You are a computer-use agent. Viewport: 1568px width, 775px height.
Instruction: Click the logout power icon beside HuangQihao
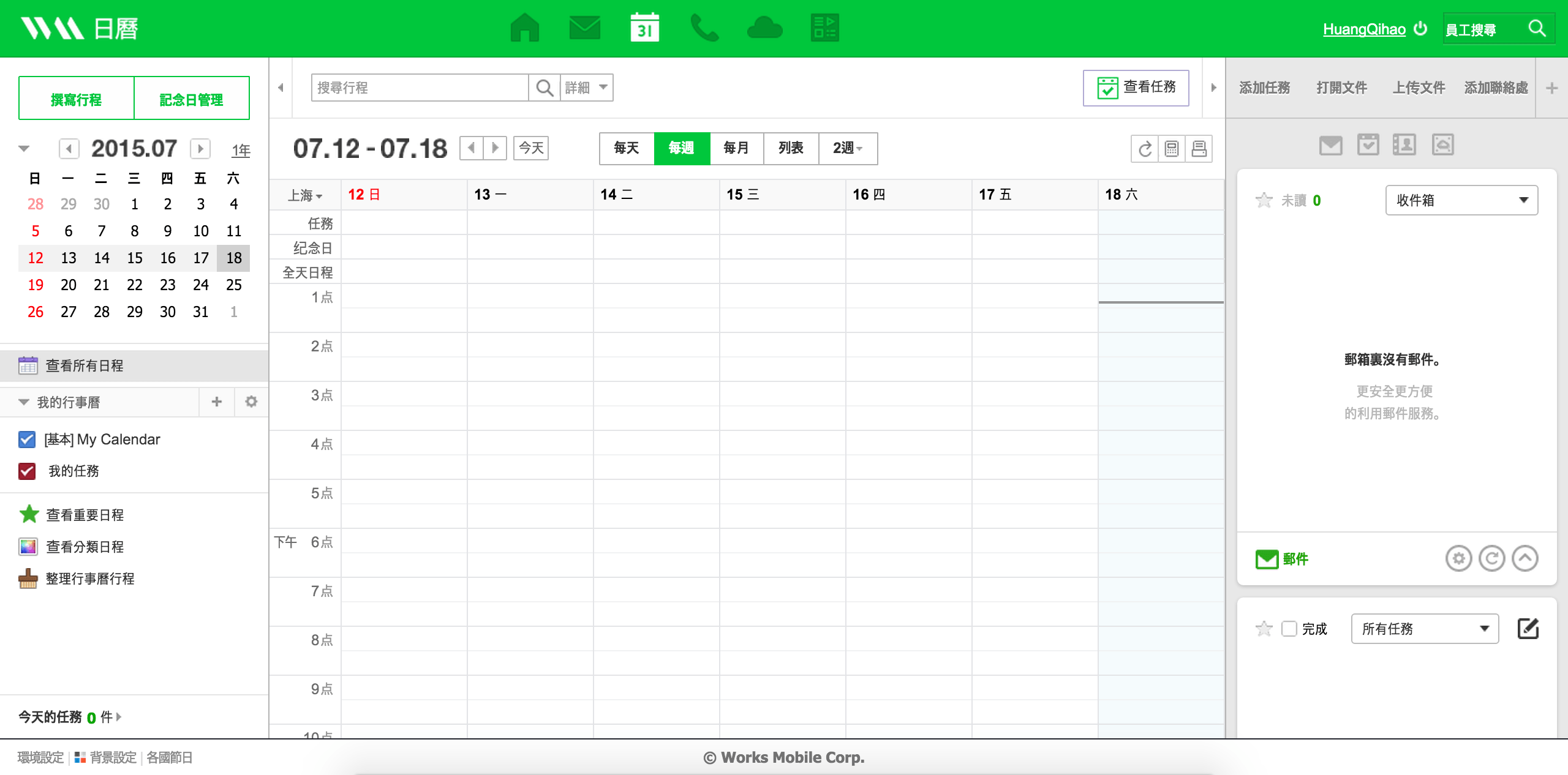pyautogui.click(x=1420, y=29)
